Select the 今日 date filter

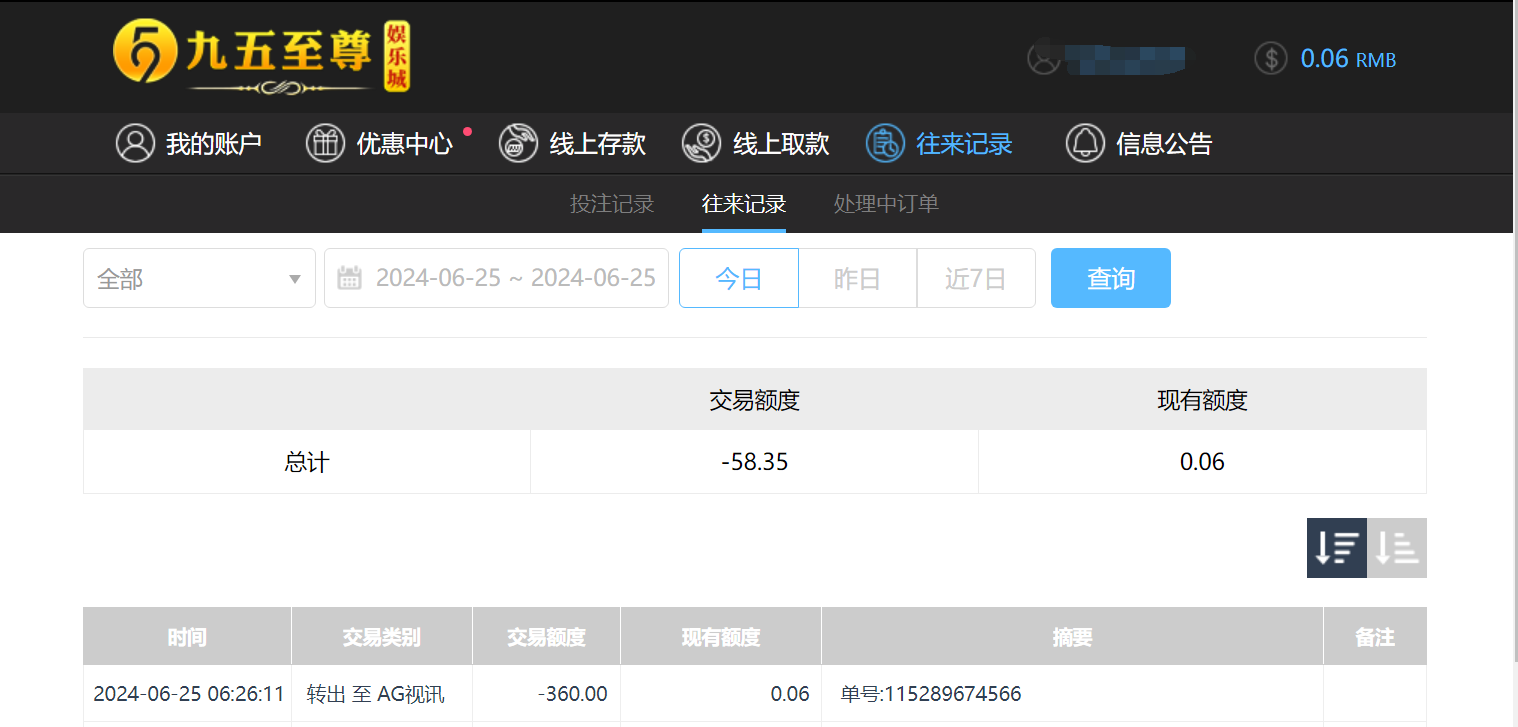pyautogui.click(x=738, y=278)
